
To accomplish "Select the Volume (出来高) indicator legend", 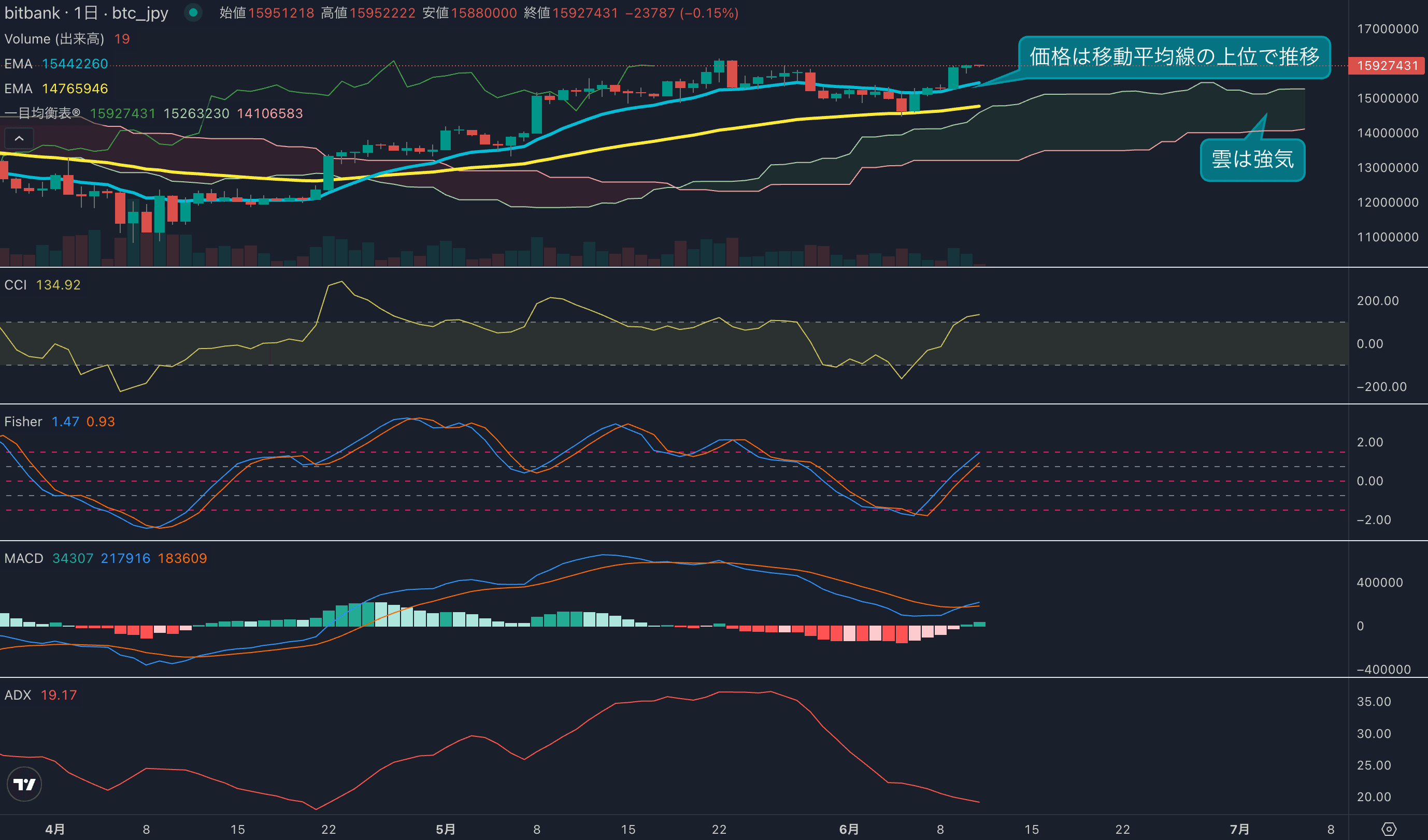I will point(54,38).
